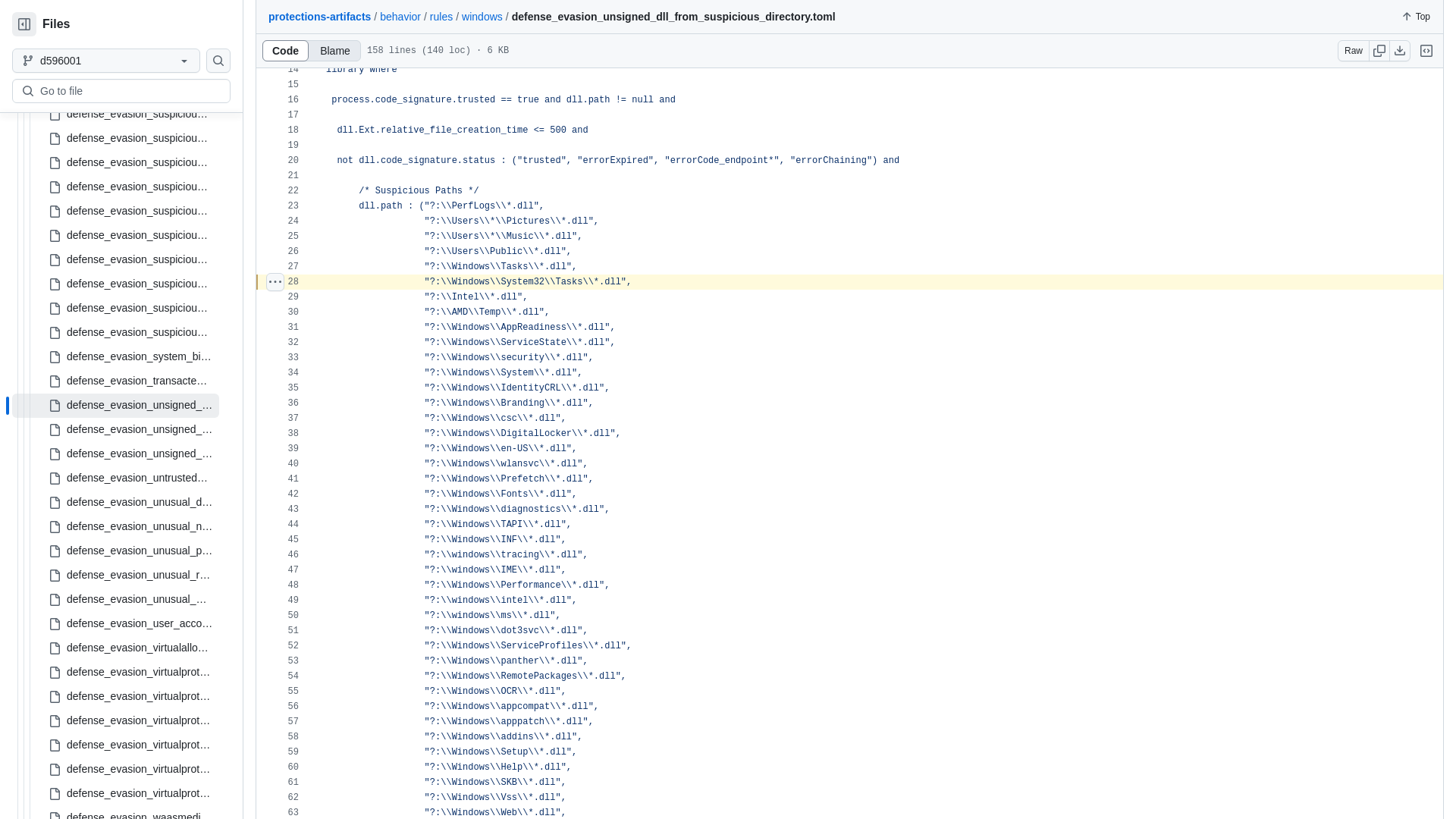
Task: Go to the behavior folder breadcrumb
Action: click(400, 17)
